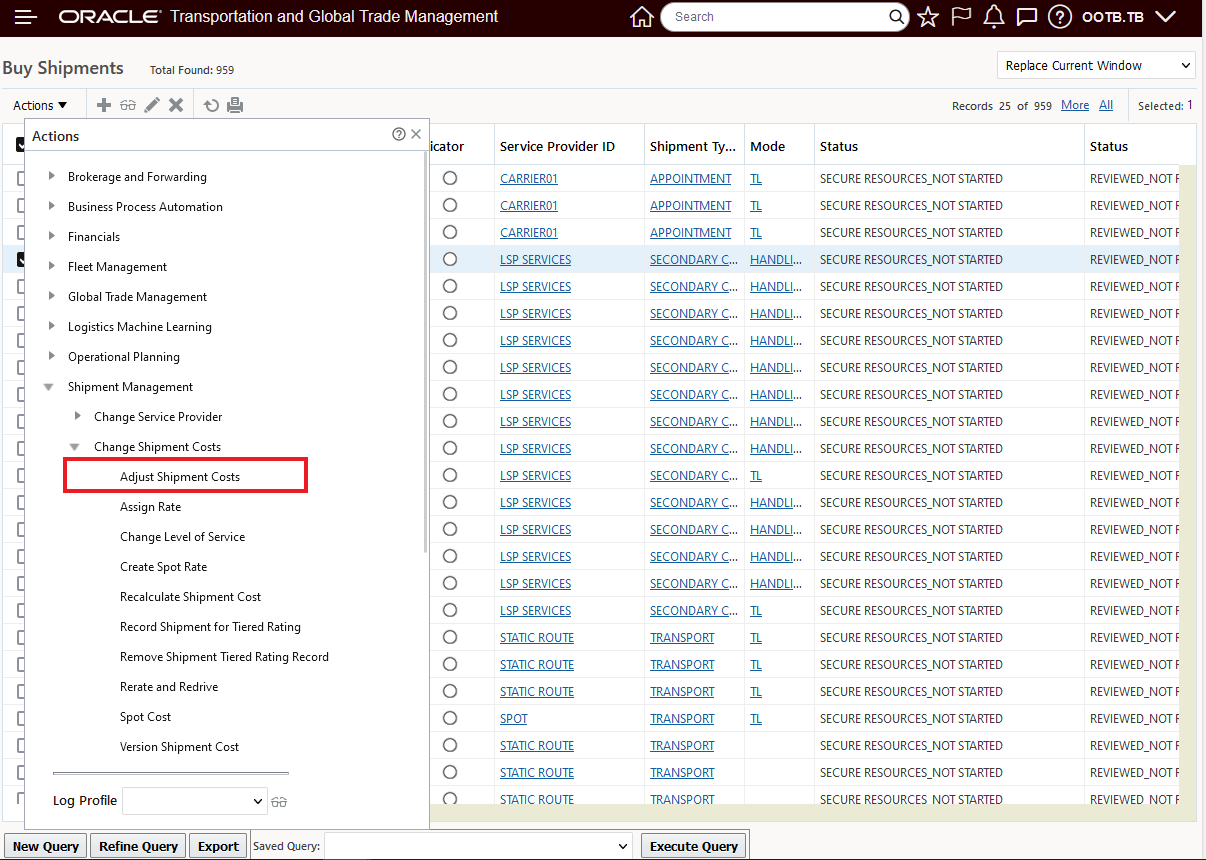Expand Change Service Provider node
Image resolution: width=1206 pixels, height=860 pixels.
click(x=78, y=416)
